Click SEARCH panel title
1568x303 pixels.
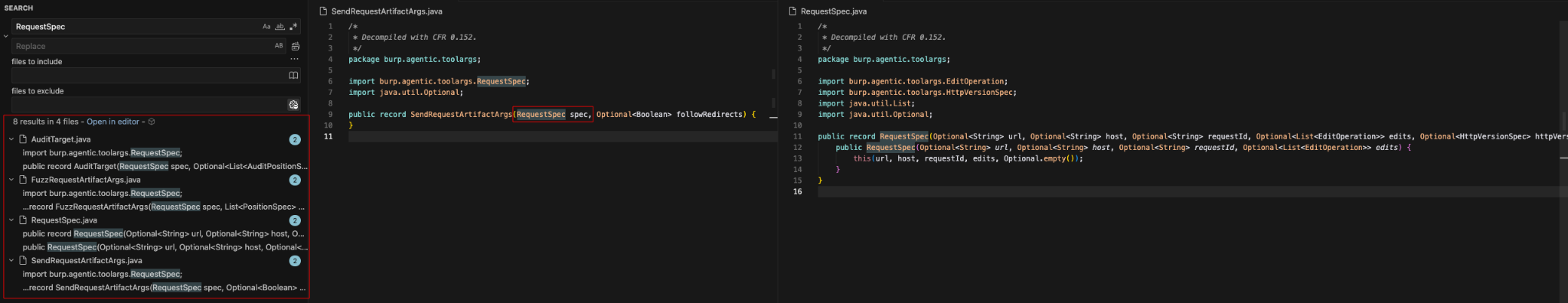(x=18, y=8)
